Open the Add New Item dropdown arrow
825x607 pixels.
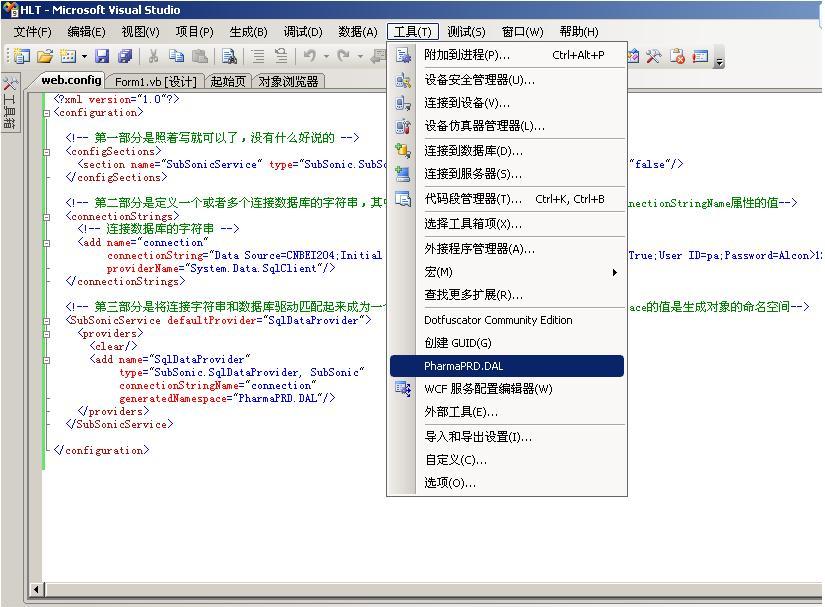coord(84,56)
